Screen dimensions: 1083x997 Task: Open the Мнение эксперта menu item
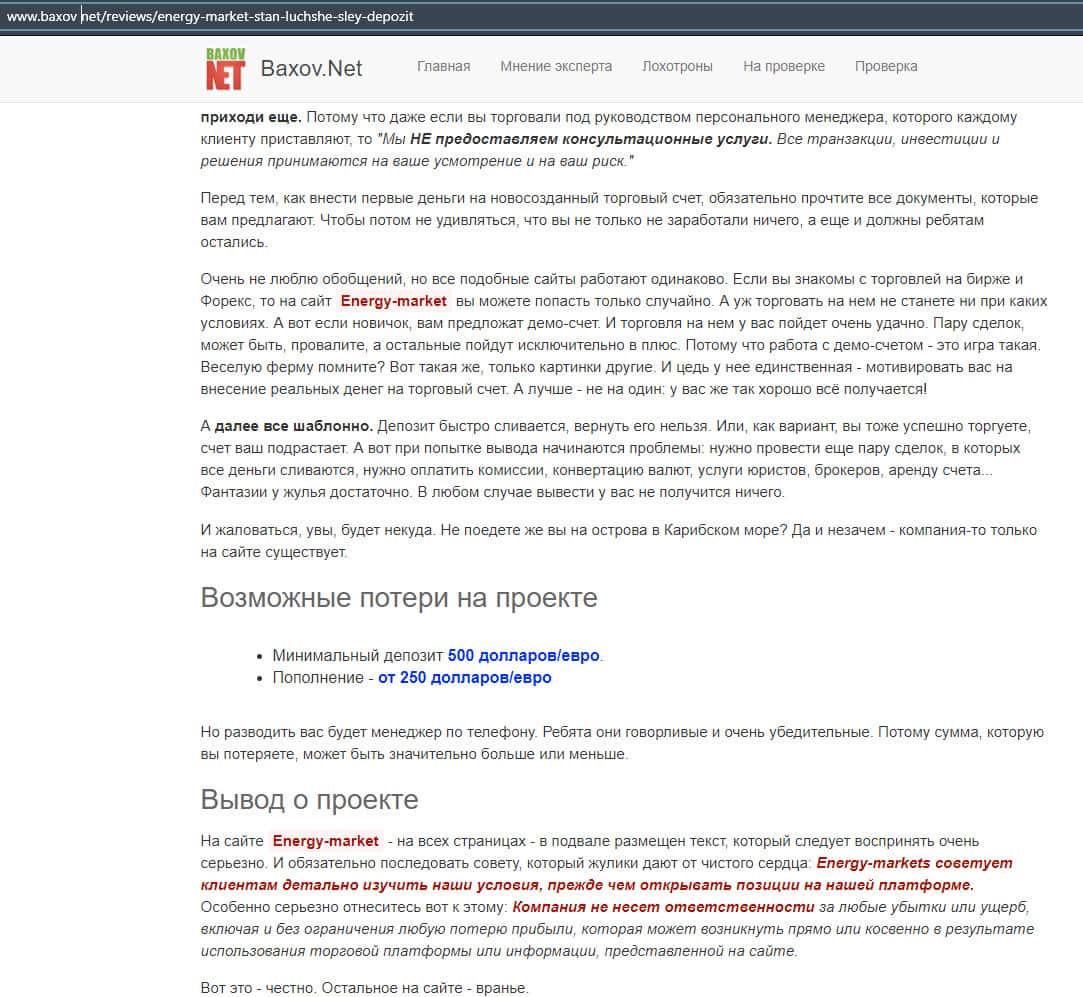[x=556, y=66]
